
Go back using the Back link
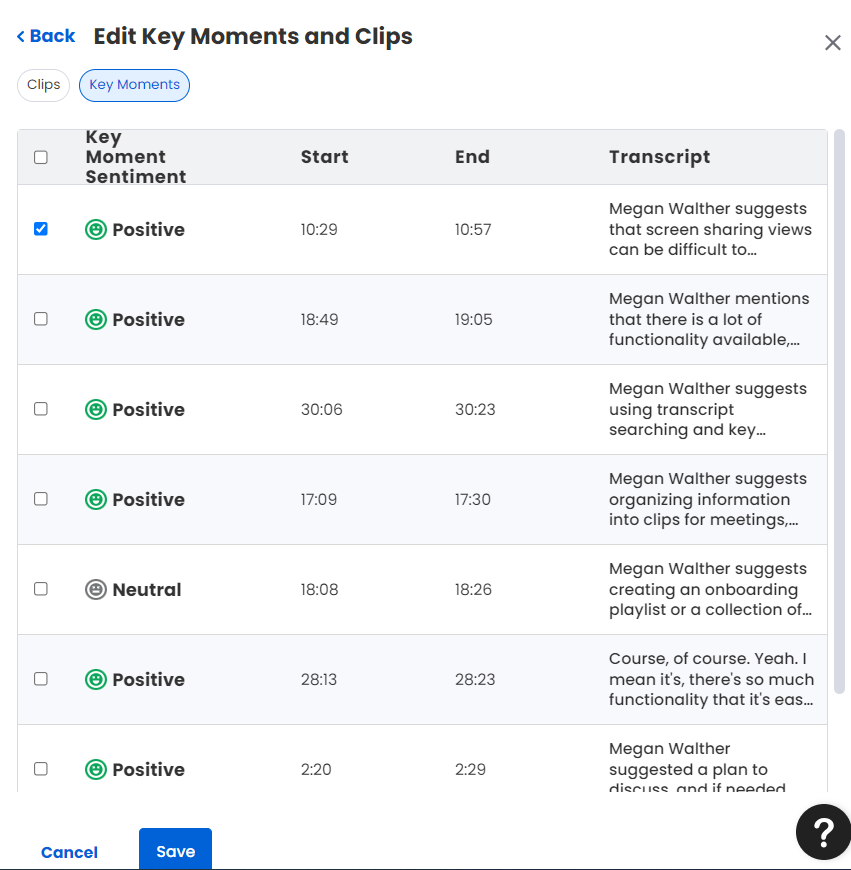[x=46, y=36]
